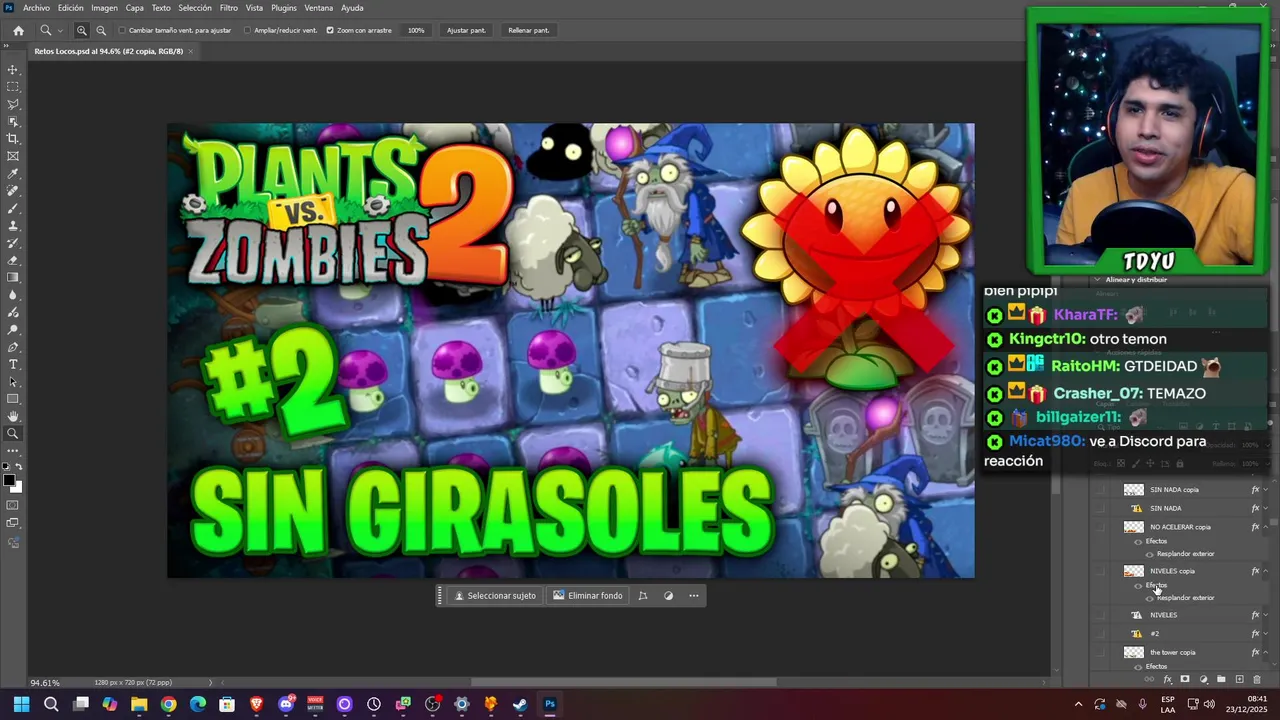Screen dimensions: 1280x720
Task: Expand effects of NIVELES layer
Action: (x=1266, y=615)
